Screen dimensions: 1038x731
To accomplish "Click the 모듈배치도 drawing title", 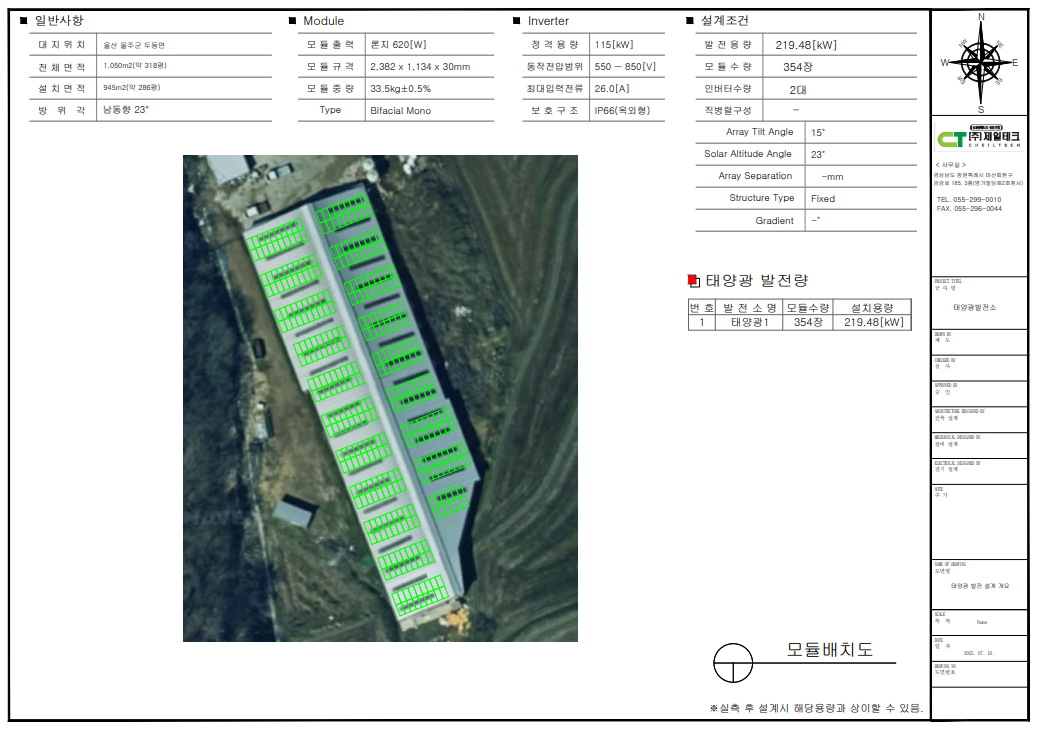I will click(x=829, y=650).
